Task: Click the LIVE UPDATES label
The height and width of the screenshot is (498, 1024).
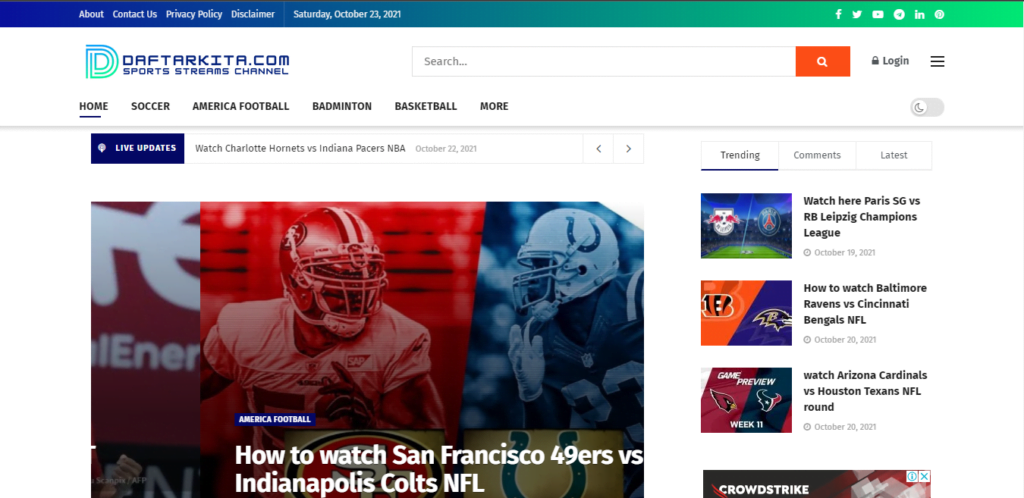Action: point(138,148)
